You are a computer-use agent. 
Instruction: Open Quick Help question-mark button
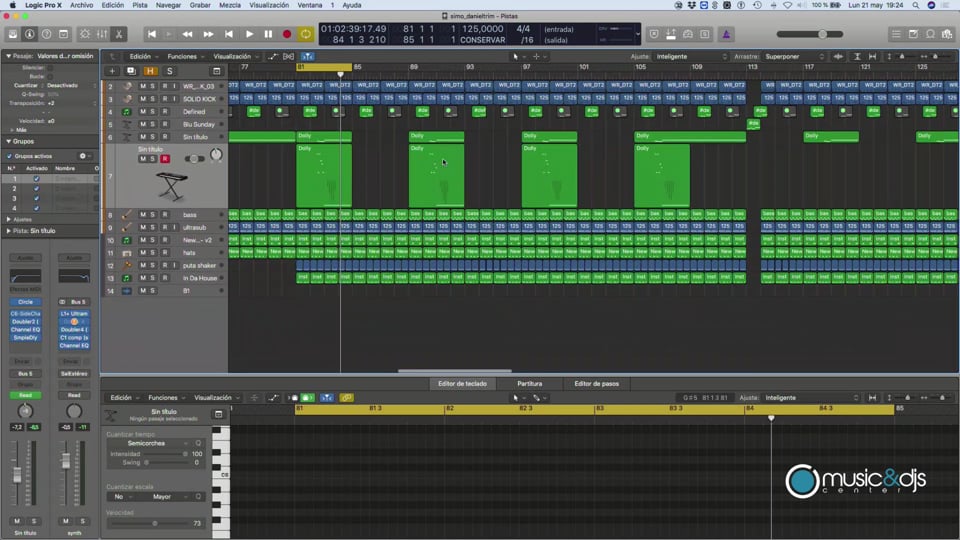point(47,34)
